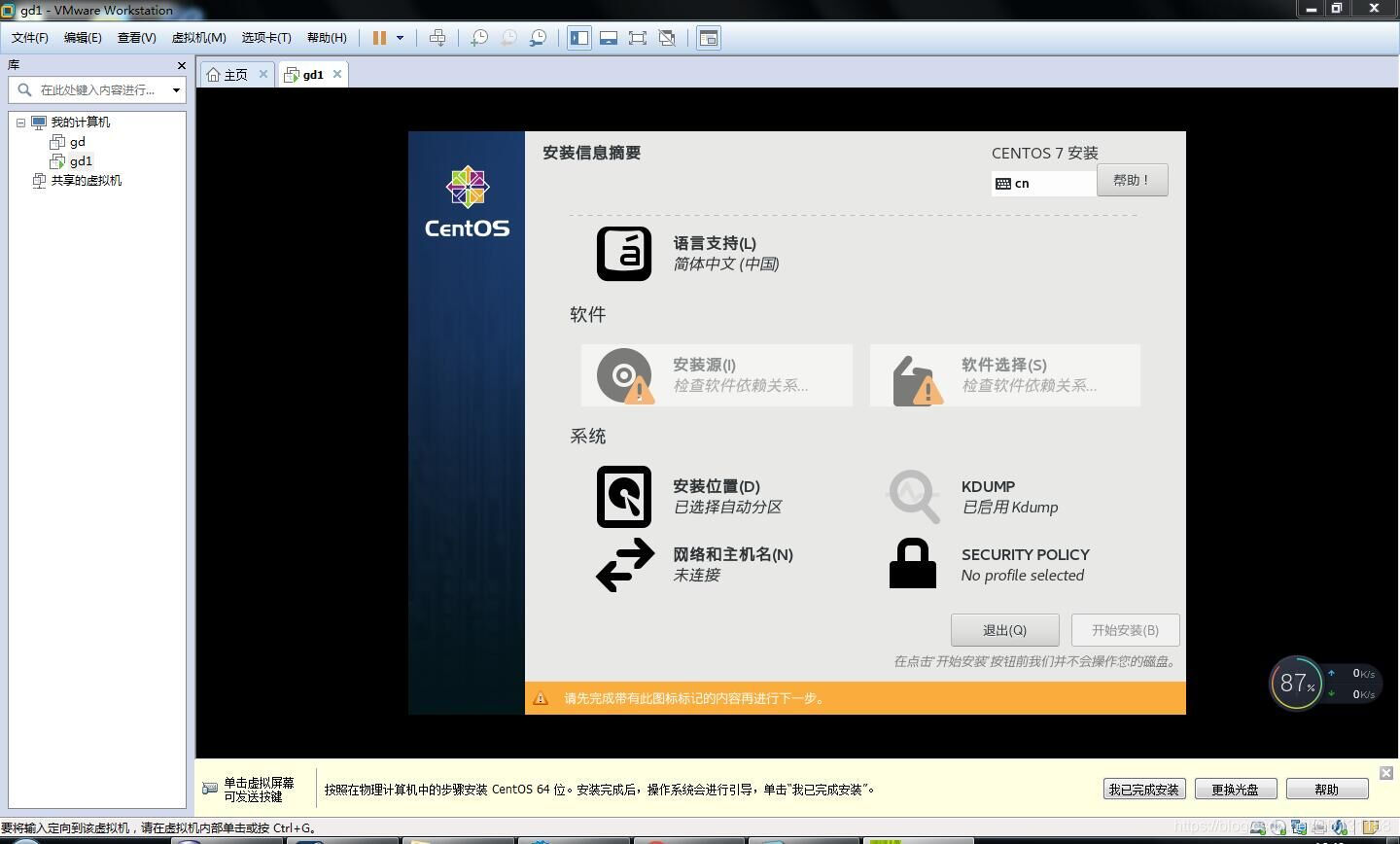Screen dimensions: 1400x844
Task: Open 软件选择(S) software selection
Action: point(1005,375)
